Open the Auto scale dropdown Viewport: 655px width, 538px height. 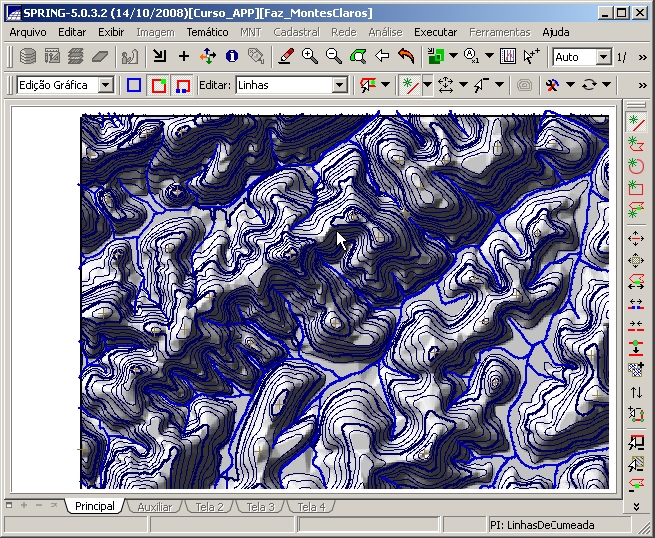[x=603, y=58]
